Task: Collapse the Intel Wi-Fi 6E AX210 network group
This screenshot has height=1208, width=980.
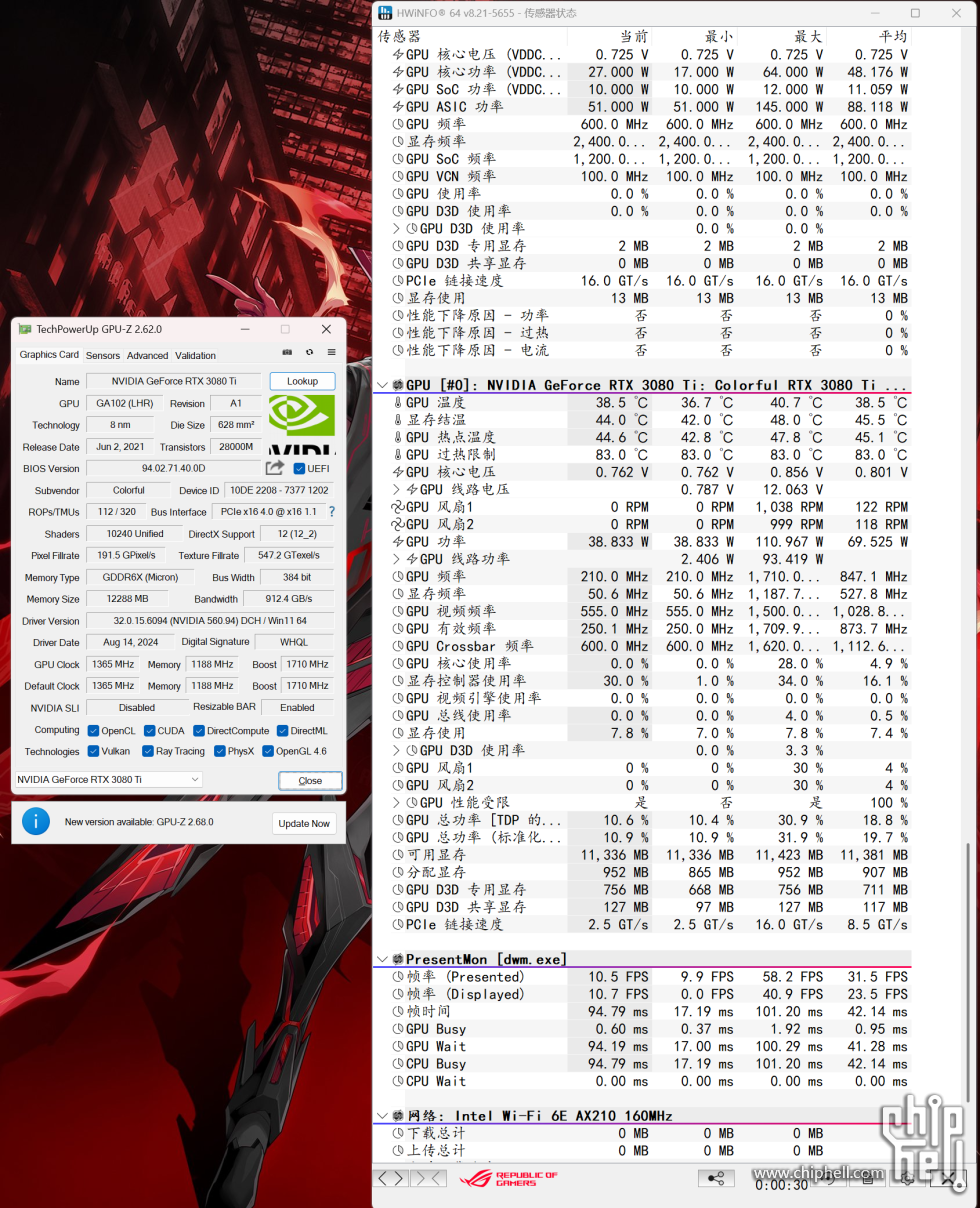Action: [x=382, y=1116]
